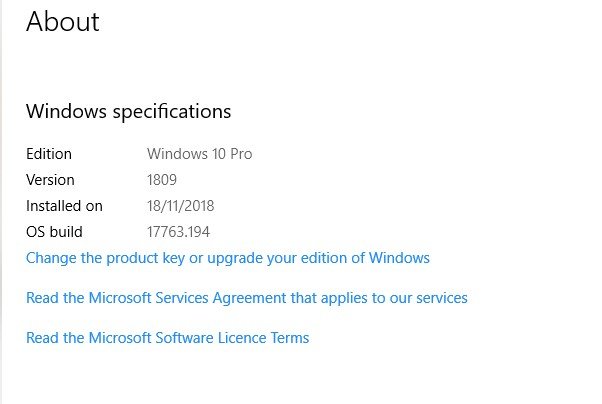Open the change product key link
The height and width of the screenshot is (404, 602).
click(x=227, y=258)
